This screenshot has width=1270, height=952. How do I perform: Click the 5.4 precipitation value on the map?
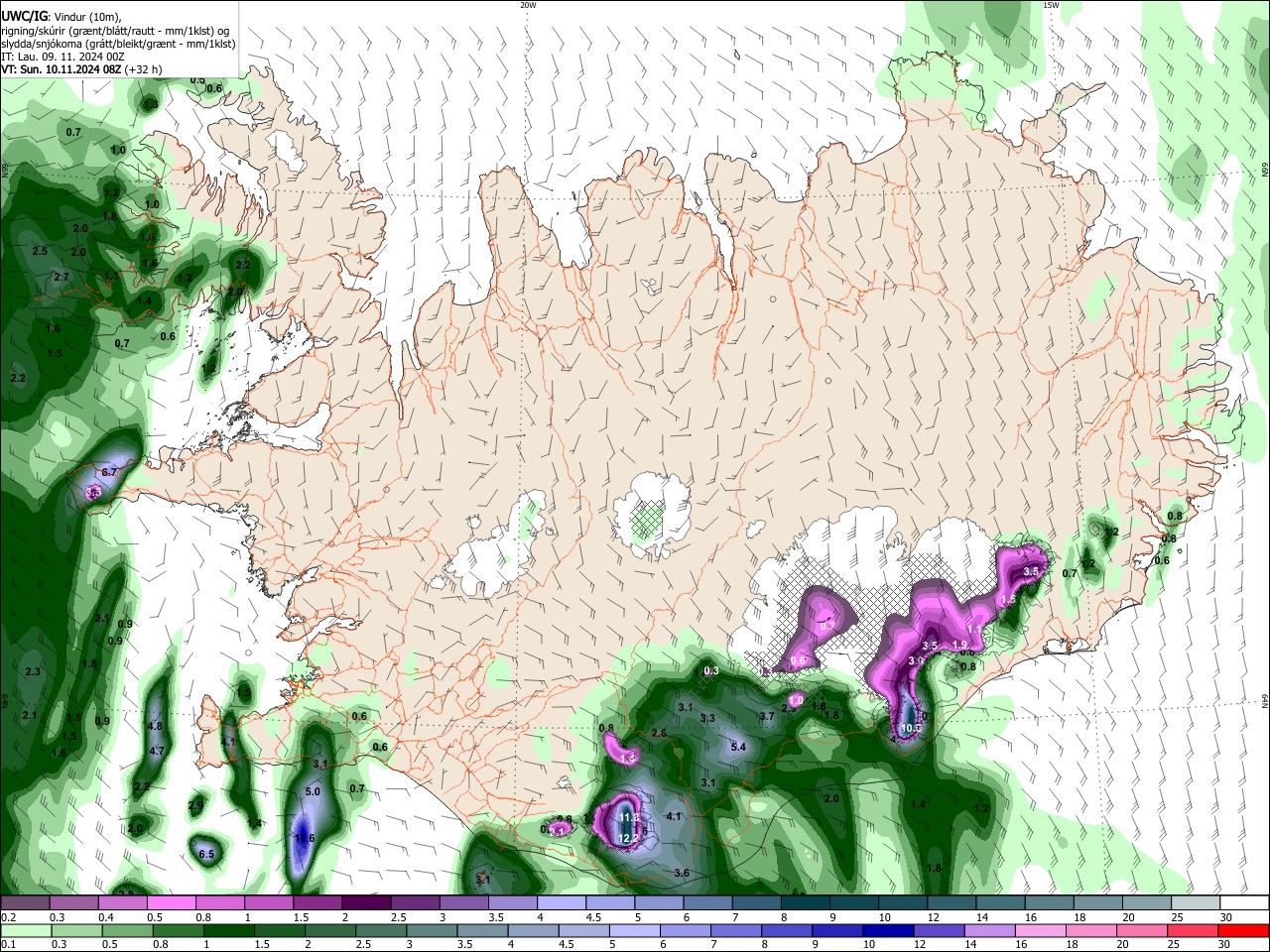pyautogui.click(x=738, y=747)
